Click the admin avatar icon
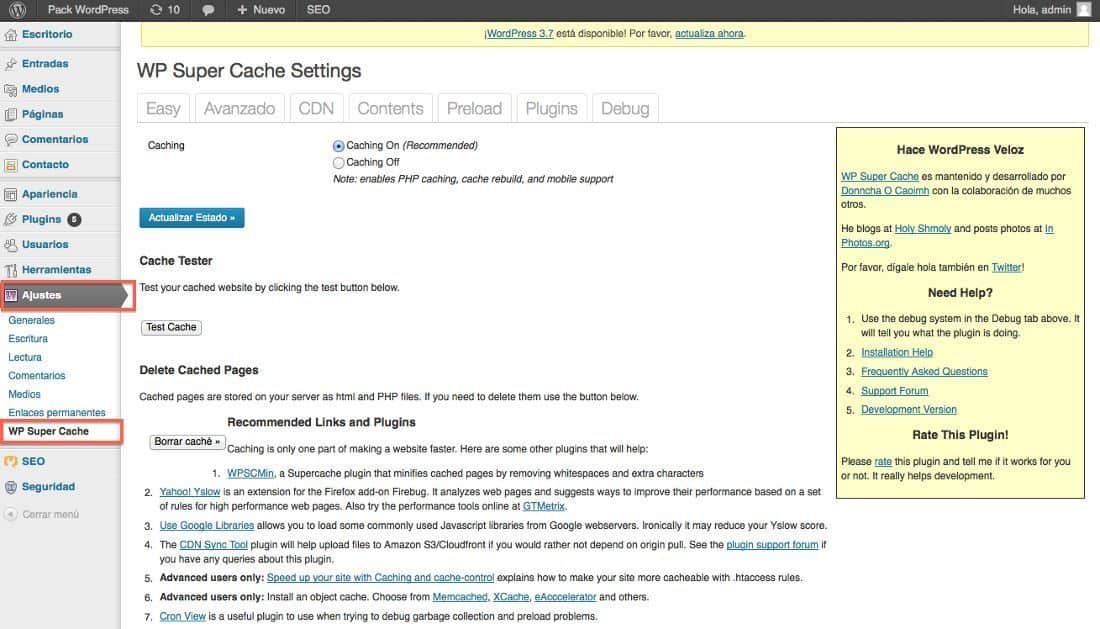1100x629 pixels. (1083, 10)
